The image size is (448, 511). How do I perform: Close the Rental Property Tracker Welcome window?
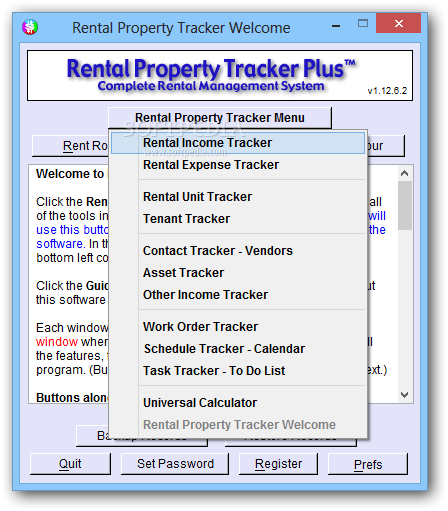pos(398,23)
